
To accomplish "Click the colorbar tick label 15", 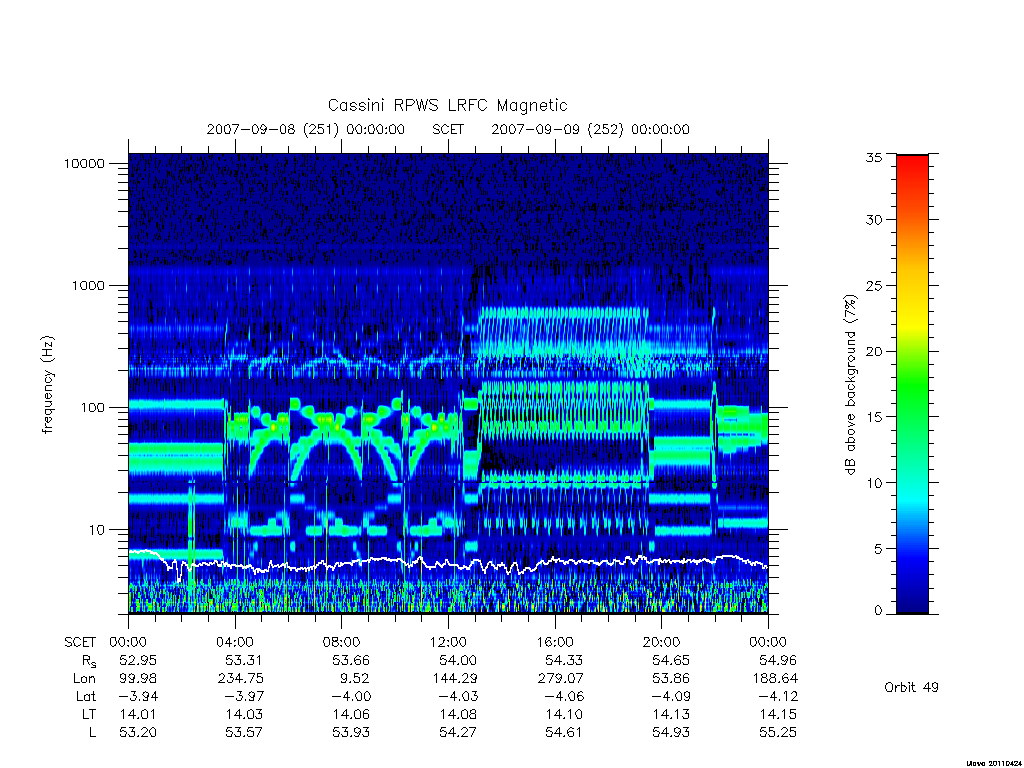I will pos(874,417).
